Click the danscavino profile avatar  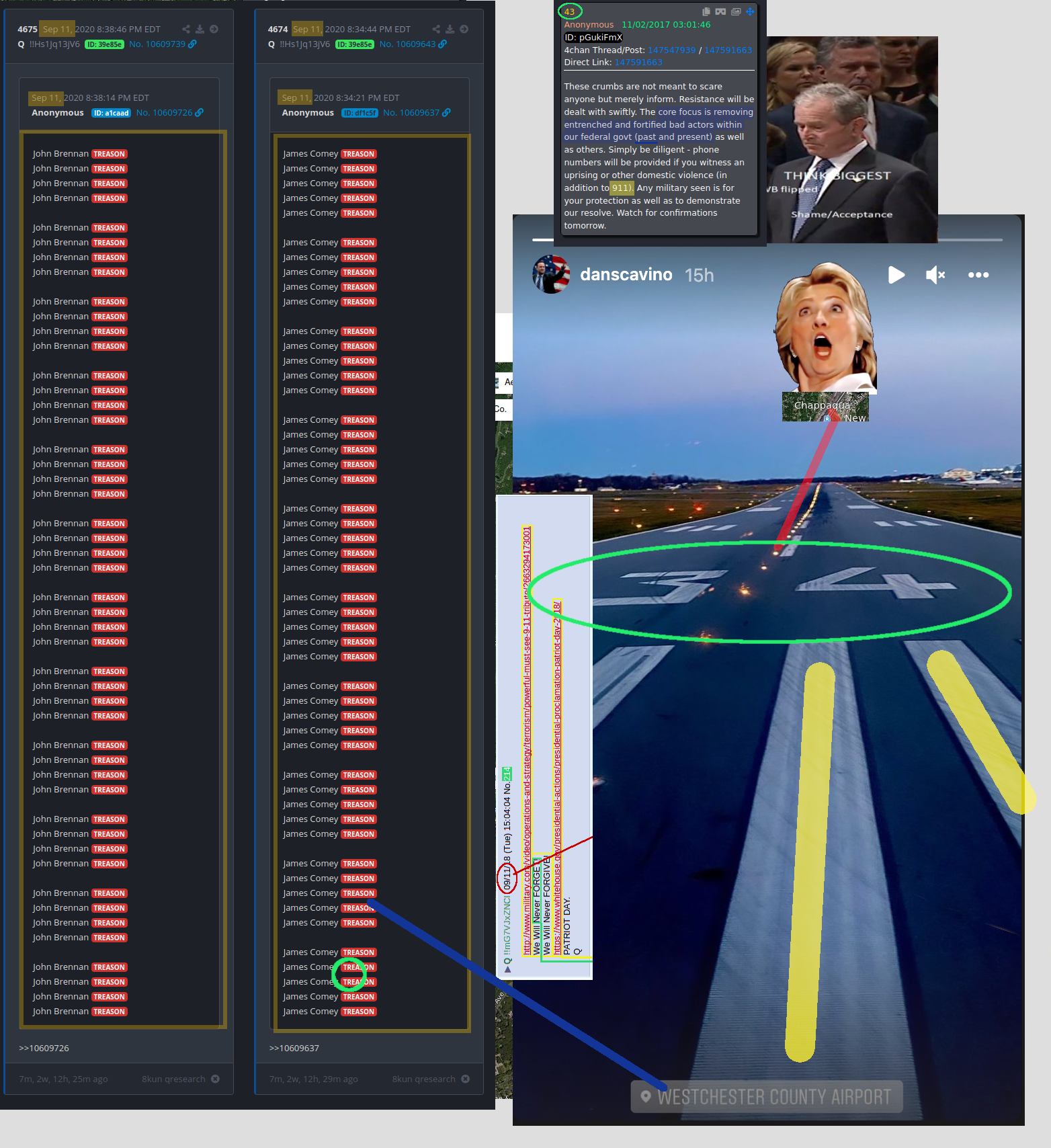[551, 274]
